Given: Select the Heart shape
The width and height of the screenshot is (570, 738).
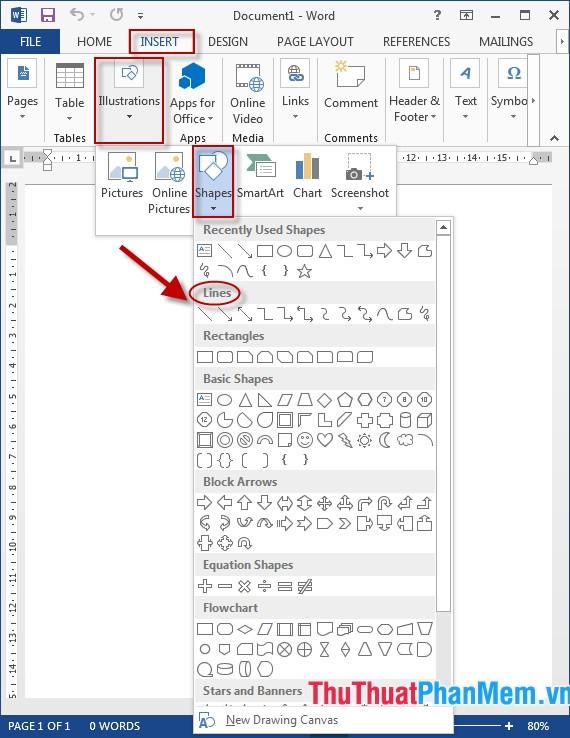Looking at the screenshot, I should [x=325, y=440].
